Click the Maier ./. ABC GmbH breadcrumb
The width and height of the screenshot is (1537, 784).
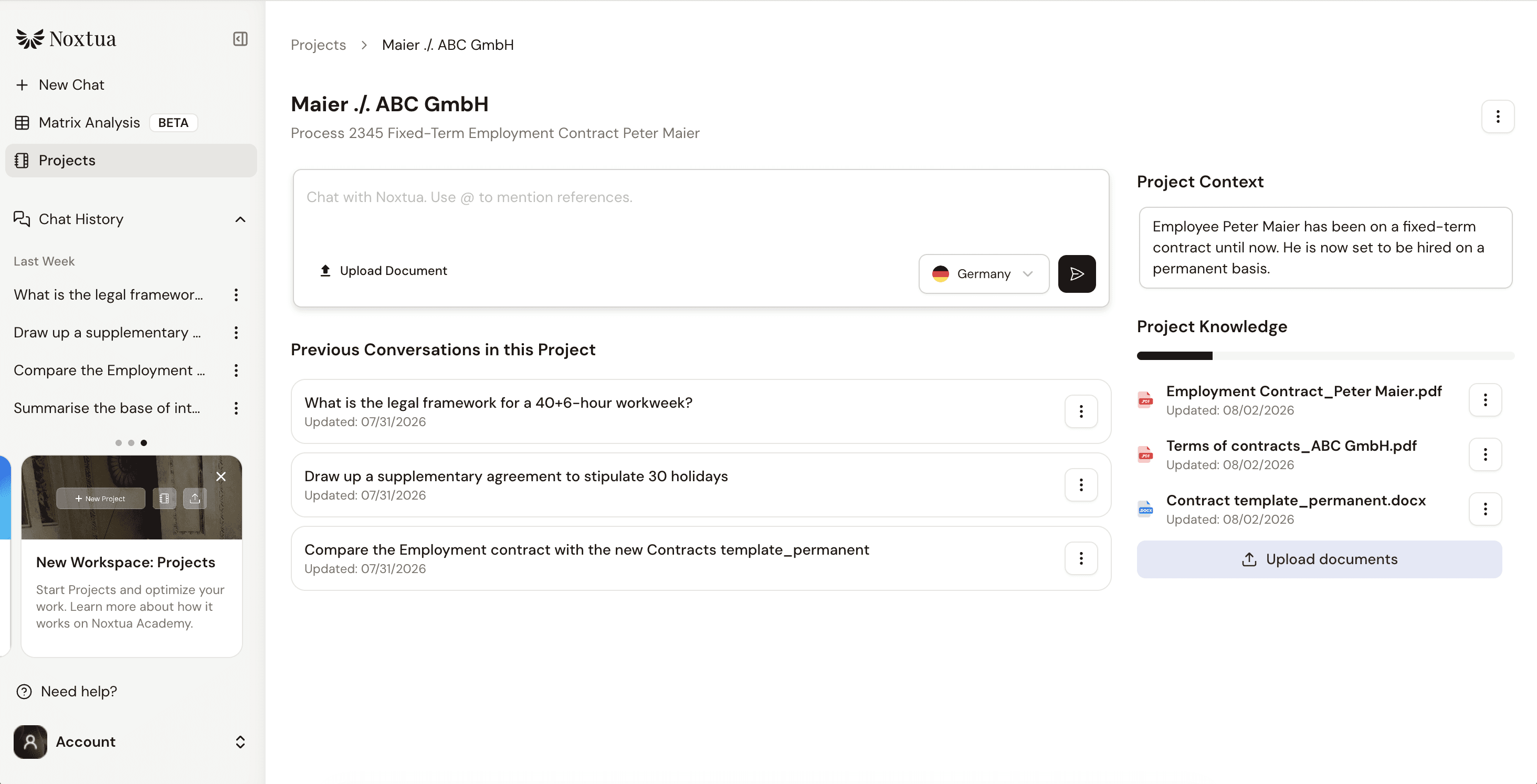[447, 45]
